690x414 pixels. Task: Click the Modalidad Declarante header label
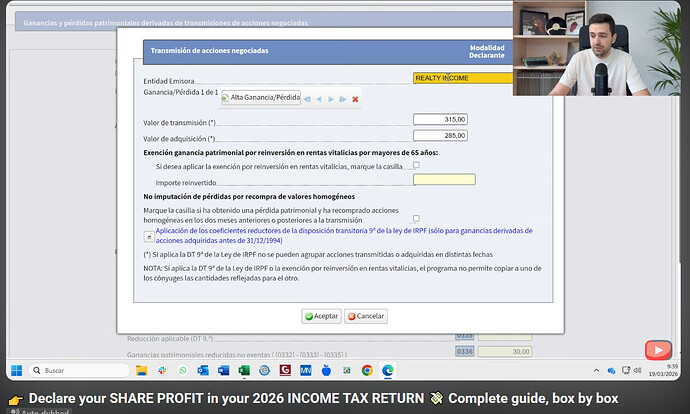pyautogui.click(x=487, y=51)
